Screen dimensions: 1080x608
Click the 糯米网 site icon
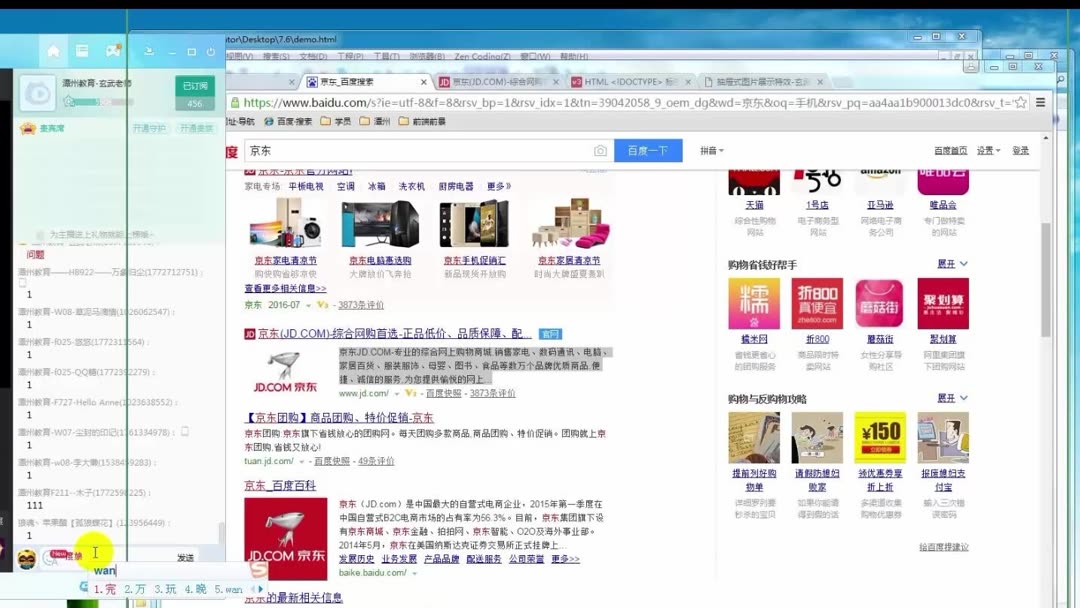click(x=755, y=303)
